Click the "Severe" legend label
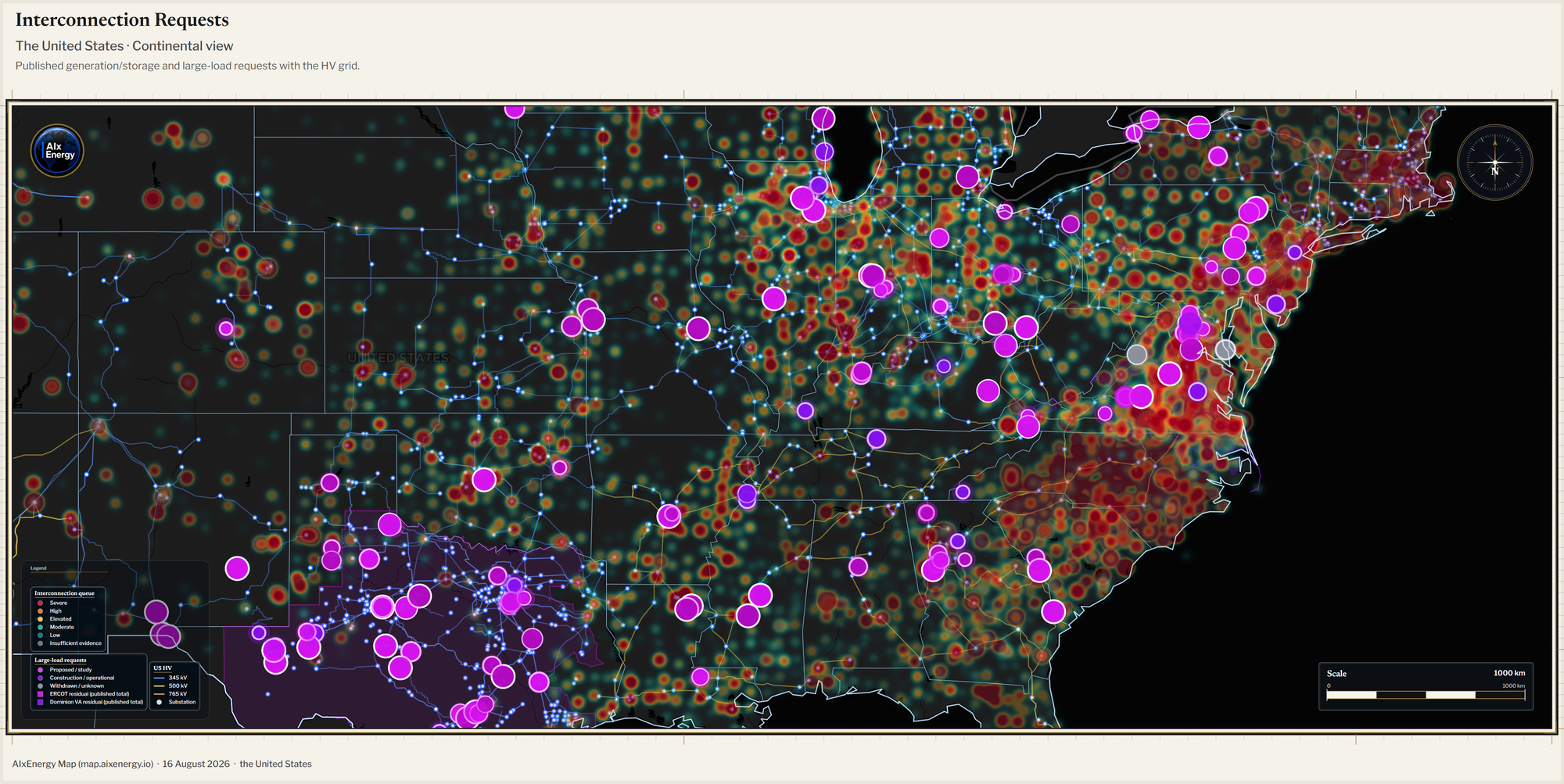1564x784 pixels. tap(59, 603)
